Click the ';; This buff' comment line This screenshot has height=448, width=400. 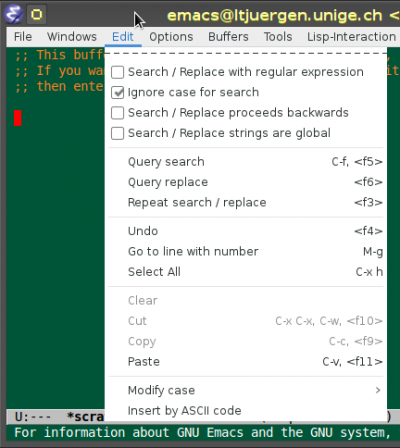click(x=59, y=55)
